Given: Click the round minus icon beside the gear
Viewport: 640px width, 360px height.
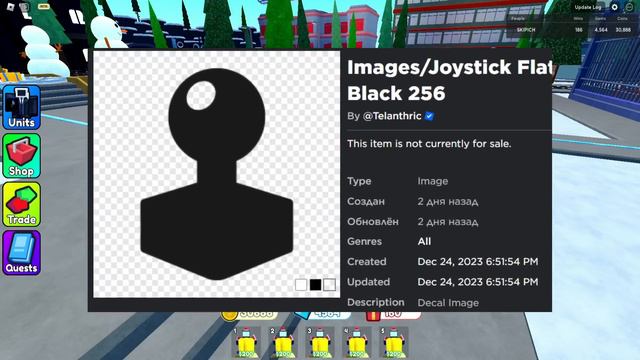Looking at the screenshot, I should (629, 7).
